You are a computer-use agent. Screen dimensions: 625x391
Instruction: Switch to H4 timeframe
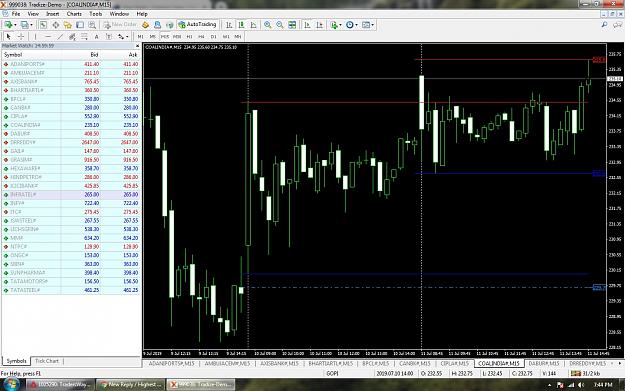click(201, 37)
